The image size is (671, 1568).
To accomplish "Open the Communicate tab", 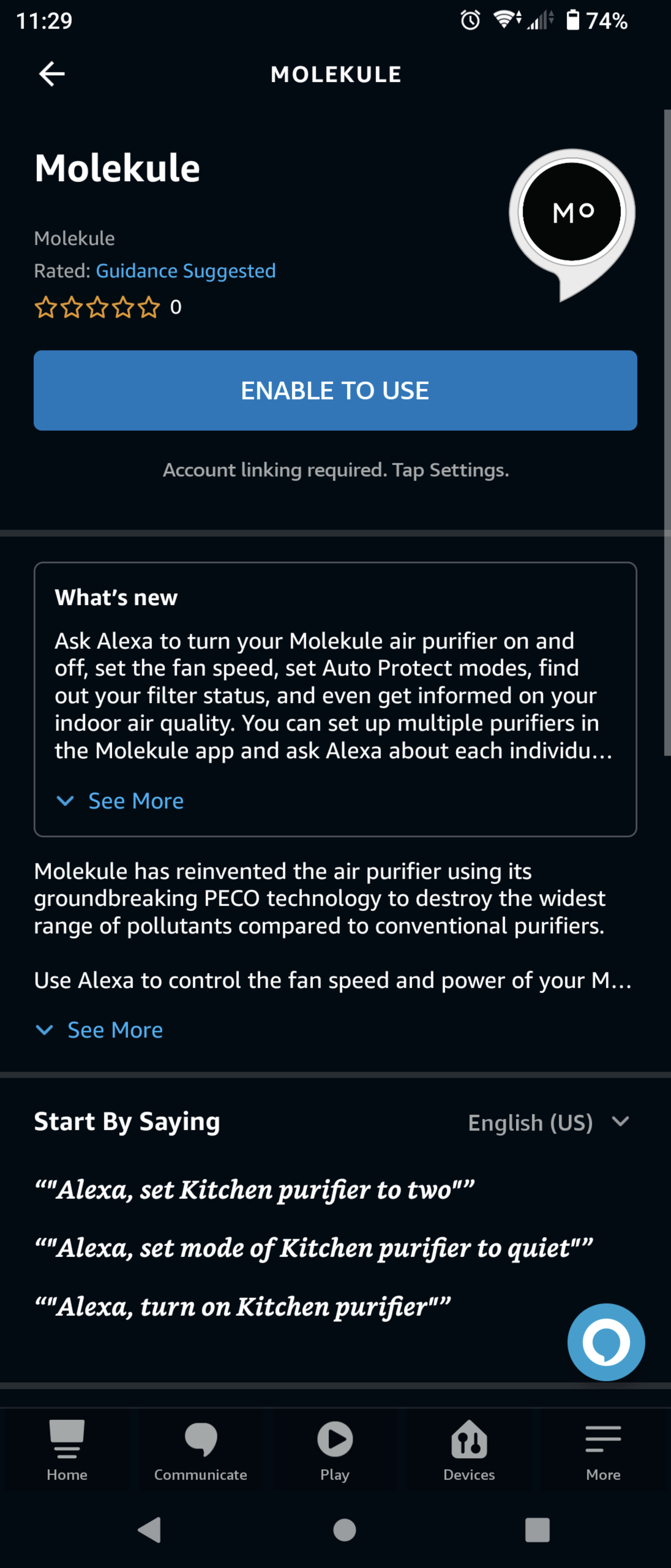I will [x=201, y=1450].
